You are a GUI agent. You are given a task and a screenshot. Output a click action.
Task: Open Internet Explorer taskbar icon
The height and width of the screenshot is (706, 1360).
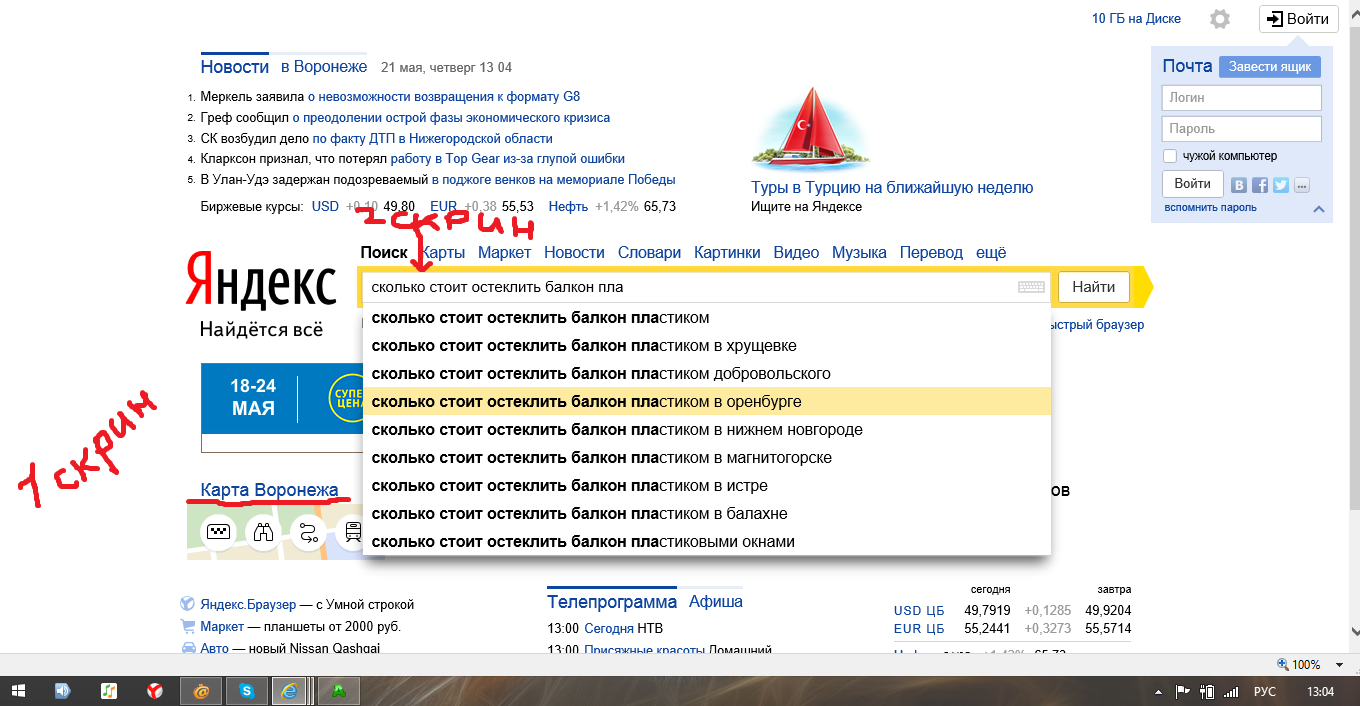(x=291, y=691)
